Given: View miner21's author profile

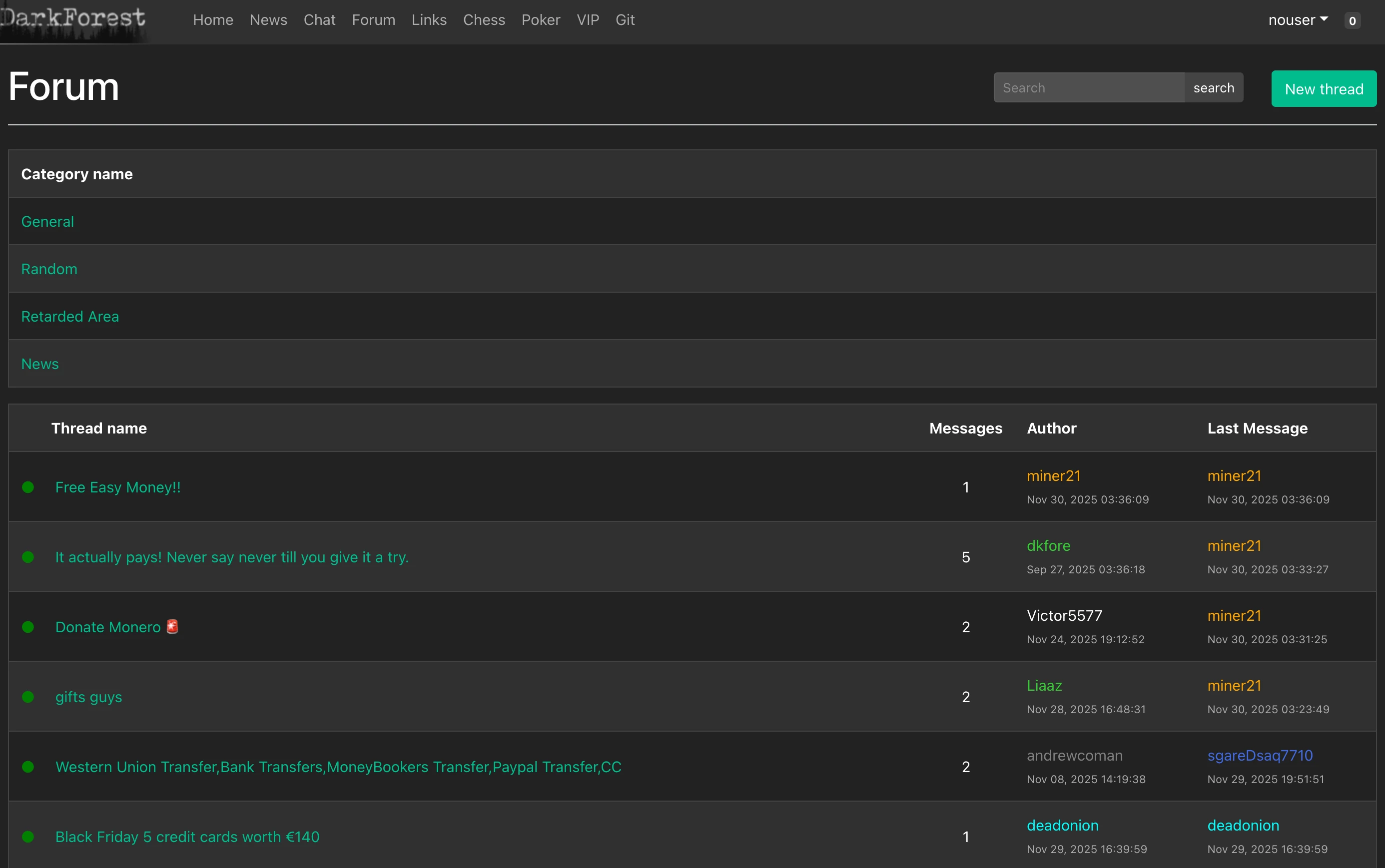Looking at the screenshot, I should point(1054,475).
